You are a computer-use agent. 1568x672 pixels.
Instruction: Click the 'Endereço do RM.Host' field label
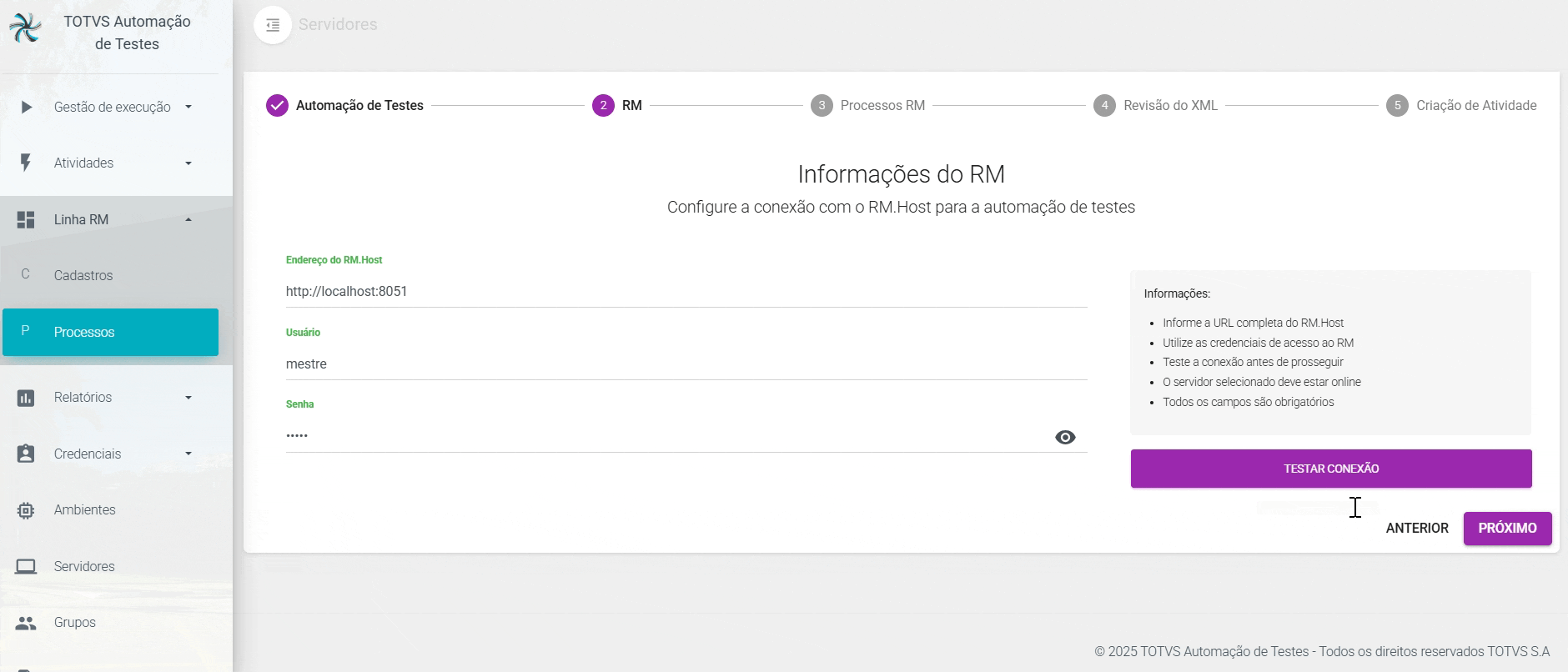point(334,260)
